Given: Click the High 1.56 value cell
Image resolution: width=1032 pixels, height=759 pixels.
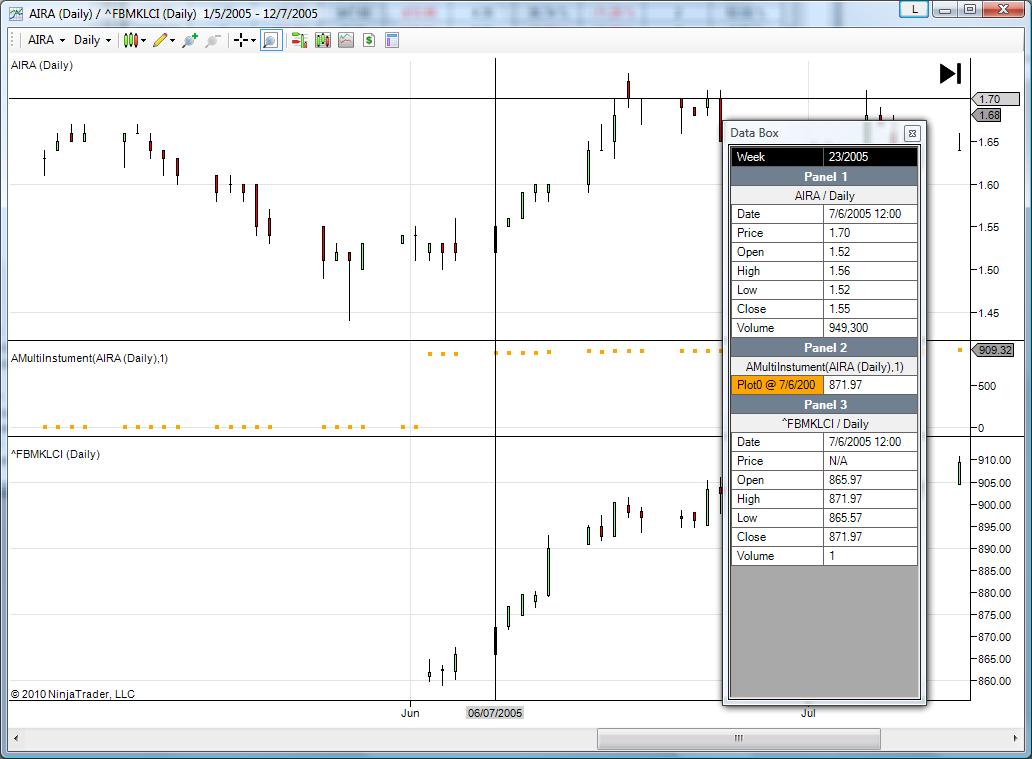Looking at the screenshot, I should [x=870, y=271].
